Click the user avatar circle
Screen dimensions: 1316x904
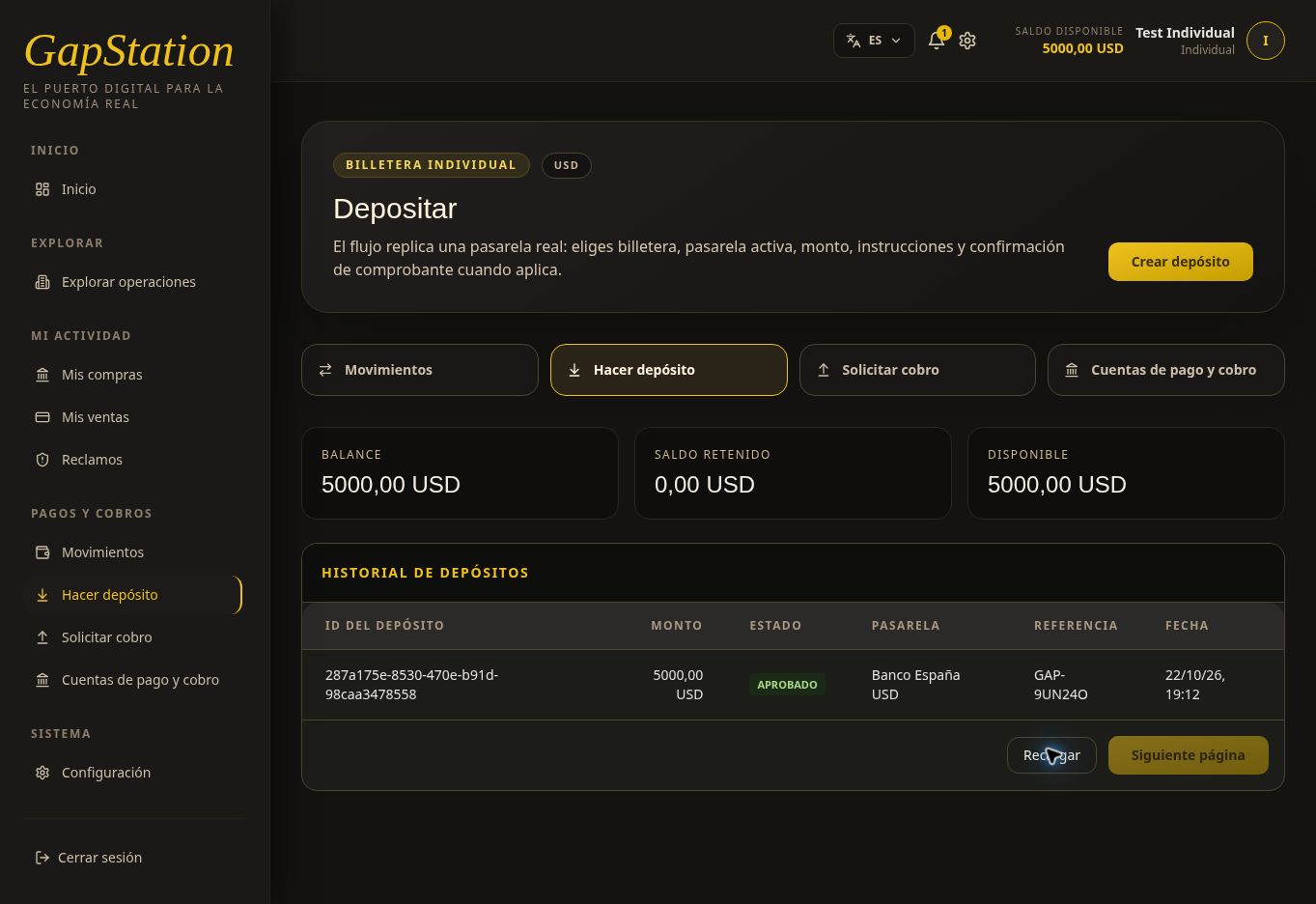(x=1265, y=41)
